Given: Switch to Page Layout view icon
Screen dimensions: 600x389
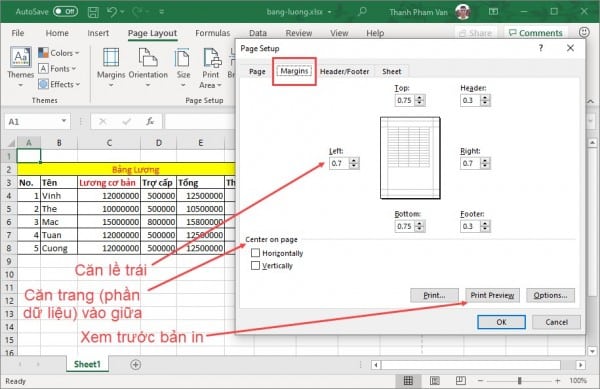Looking at the screenshot, I should tap(435, 380).
